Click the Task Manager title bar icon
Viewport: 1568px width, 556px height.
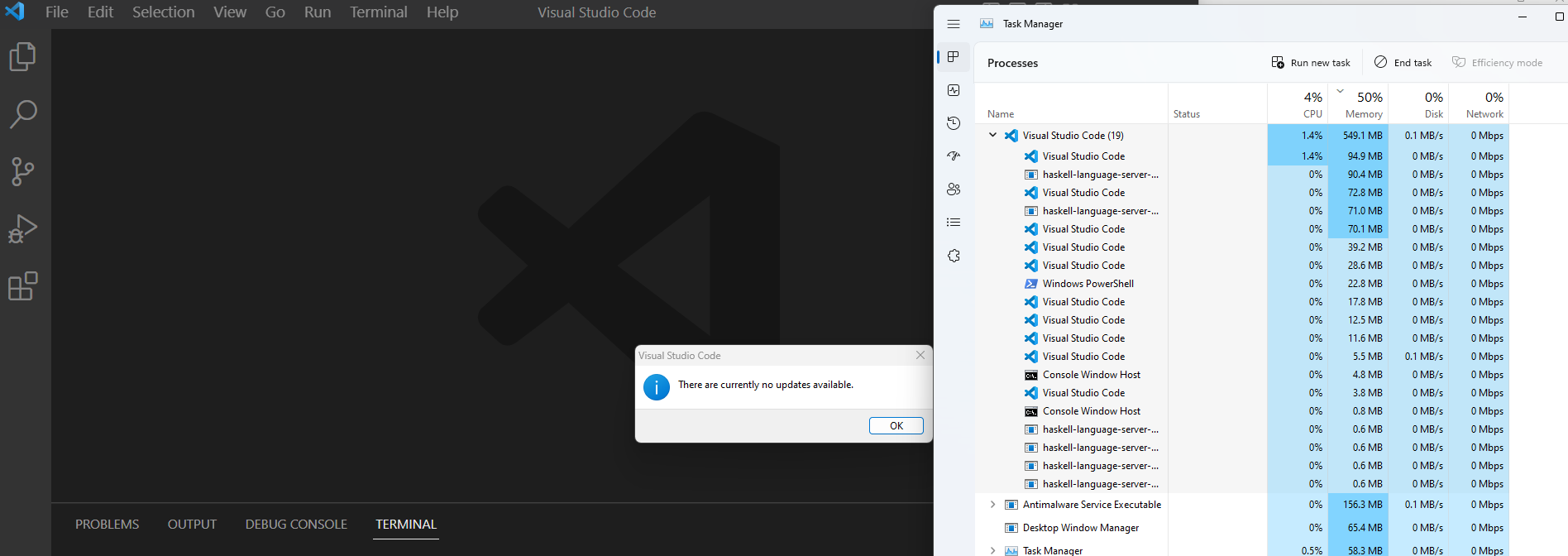click(x=987, y=24)
